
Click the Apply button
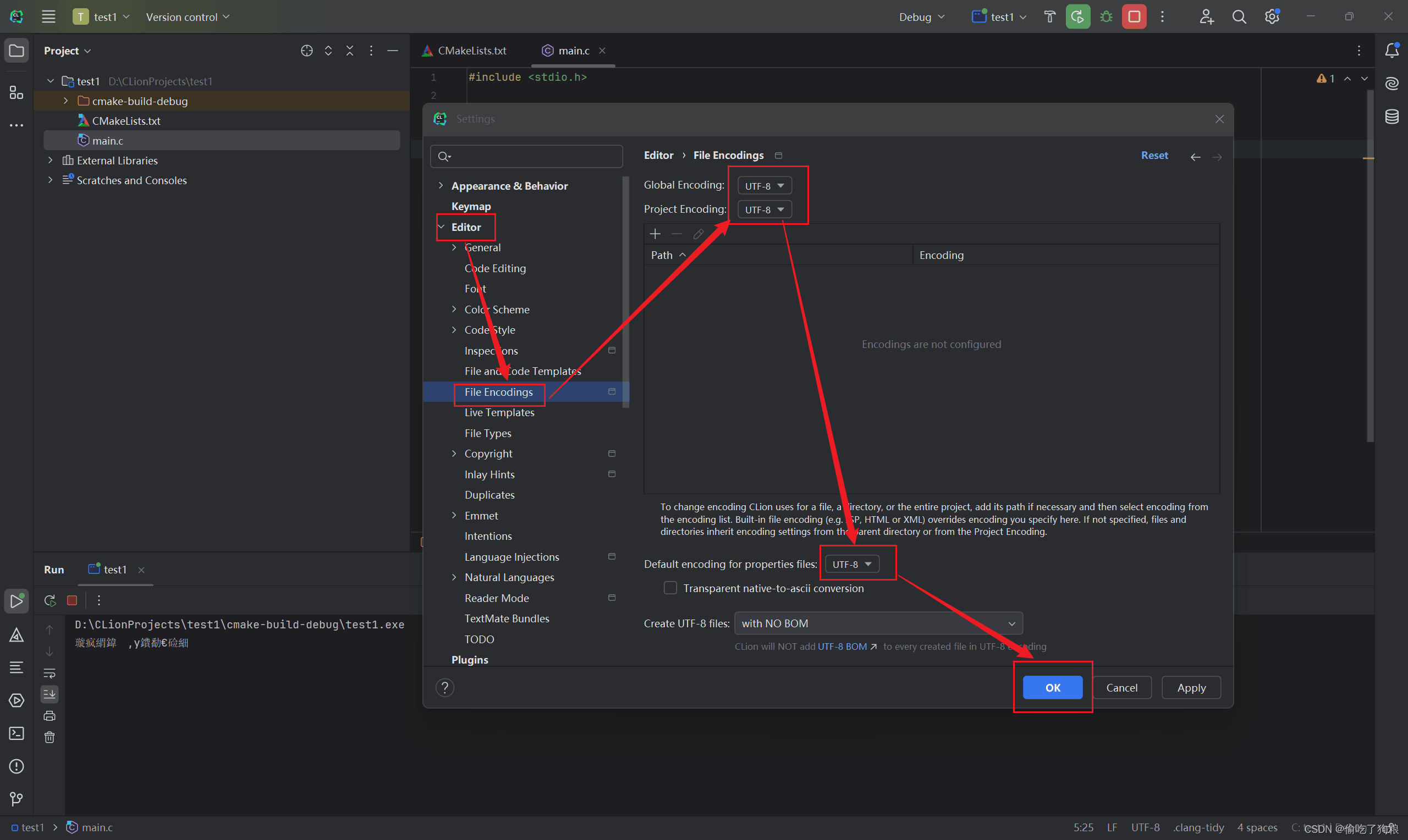(x=1191, y=688)
